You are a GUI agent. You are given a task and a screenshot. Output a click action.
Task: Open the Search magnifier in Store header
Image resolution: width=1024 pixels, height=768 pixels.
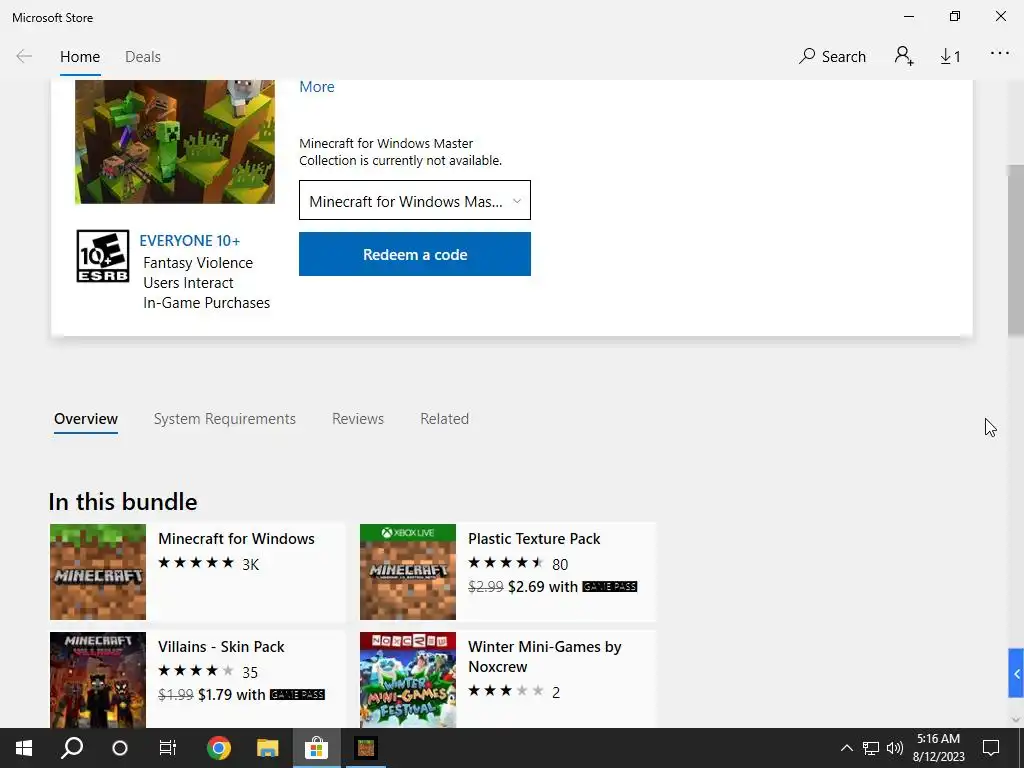(x=832, y=56)
